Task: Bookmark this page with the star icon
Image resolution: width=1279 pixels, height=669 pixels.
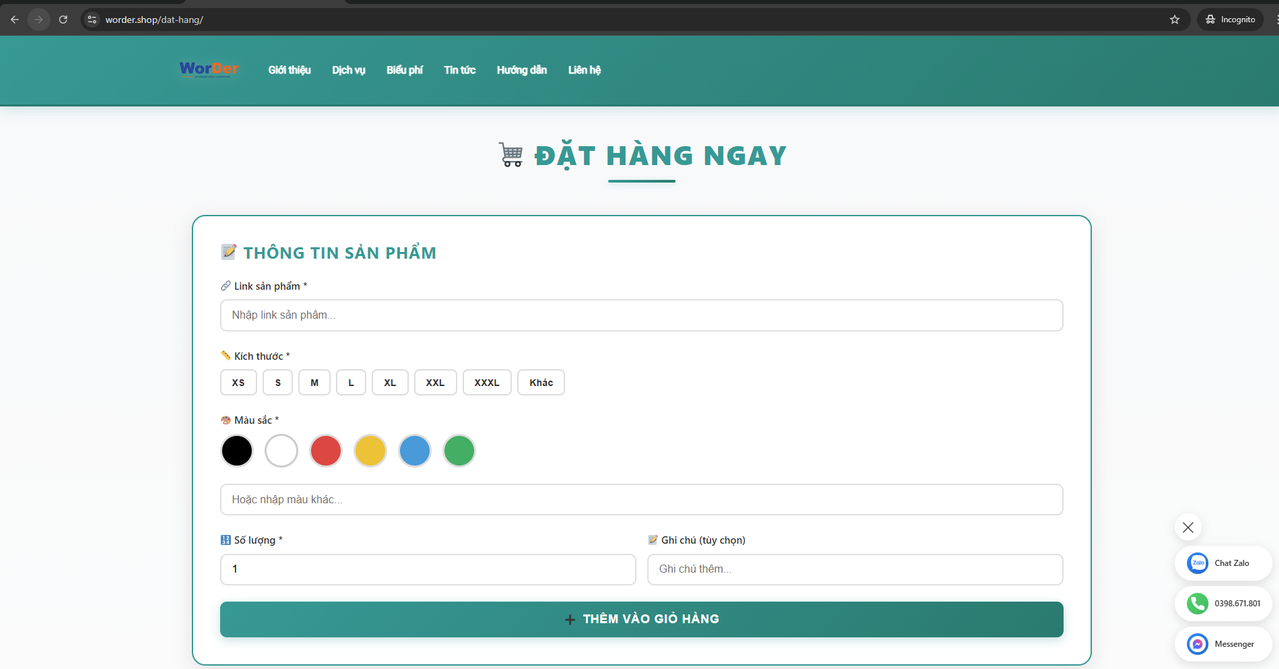Action: tap(1175, 19)
